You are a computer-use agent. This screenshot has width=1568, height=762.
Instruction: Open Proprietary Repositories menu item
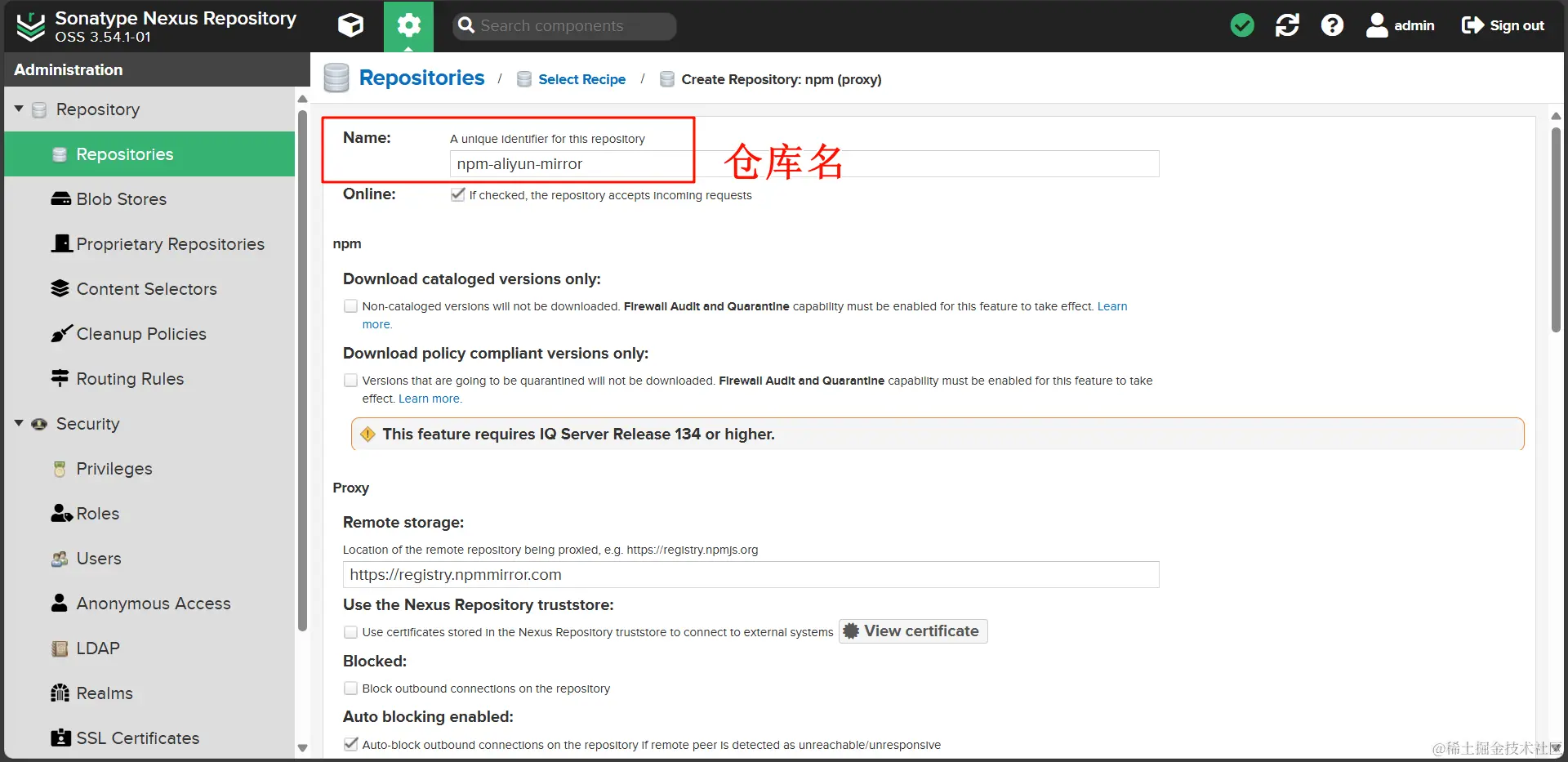click(x=149, y=244)
